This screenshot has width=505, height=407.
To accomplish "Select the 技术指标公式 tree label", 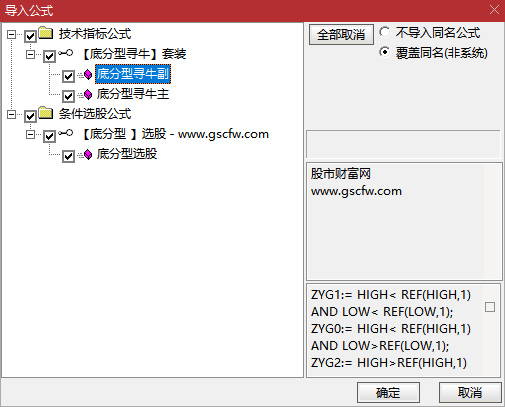I will pos(95,34).
